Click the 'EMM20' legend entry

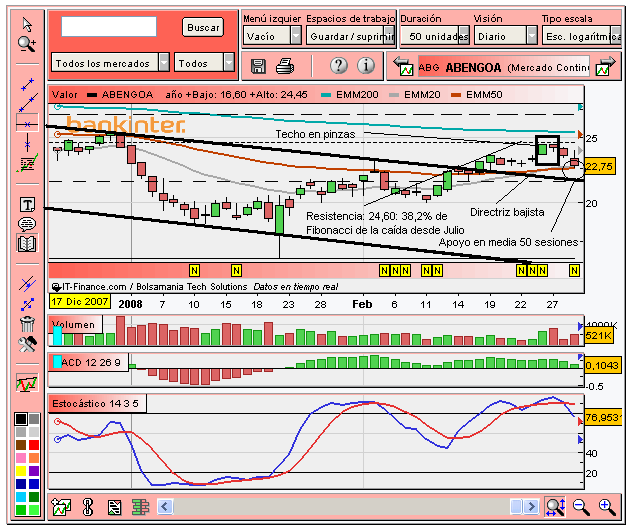tap(414, 95)
